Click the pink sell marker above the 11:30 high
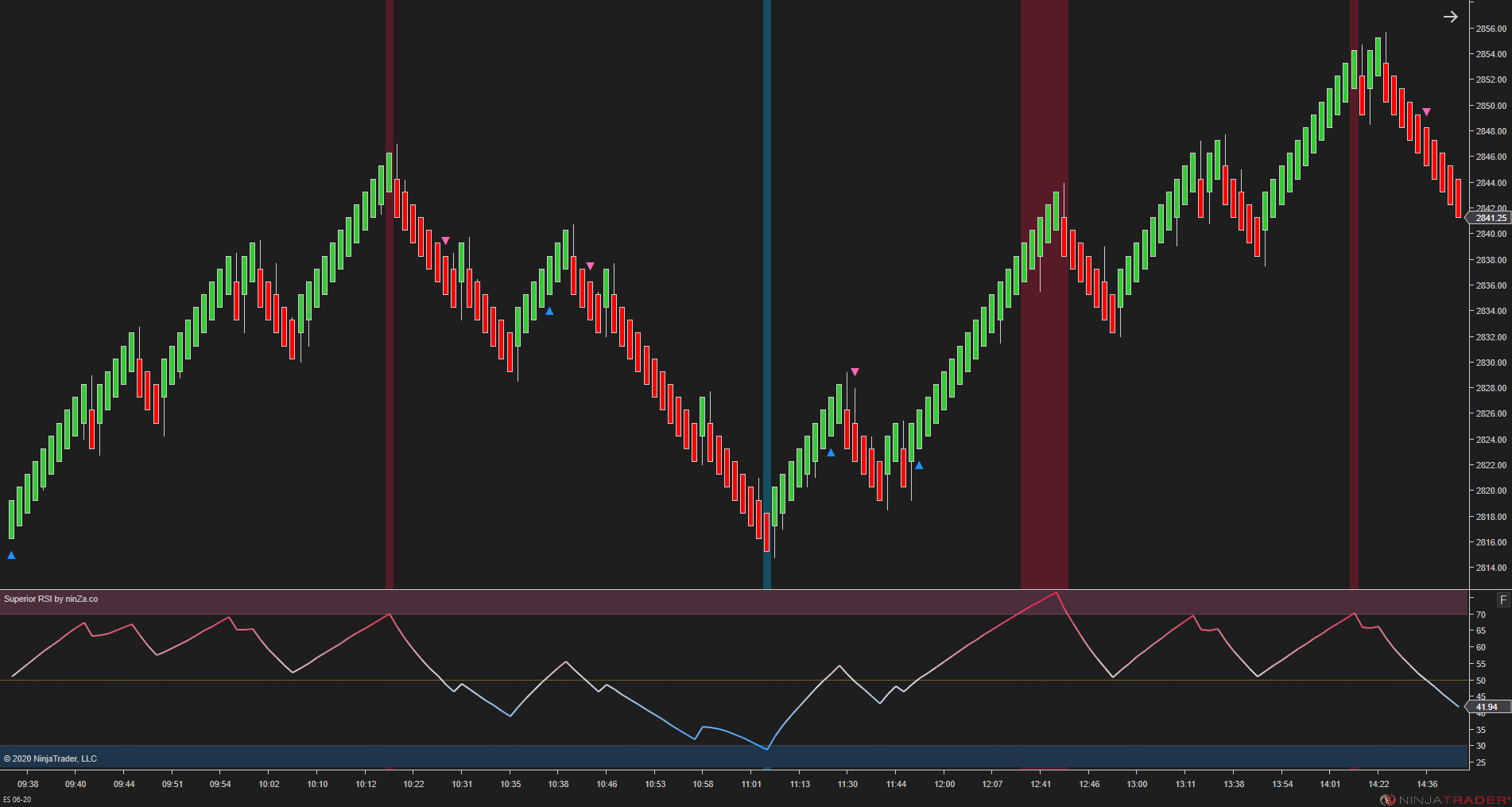 855,371
